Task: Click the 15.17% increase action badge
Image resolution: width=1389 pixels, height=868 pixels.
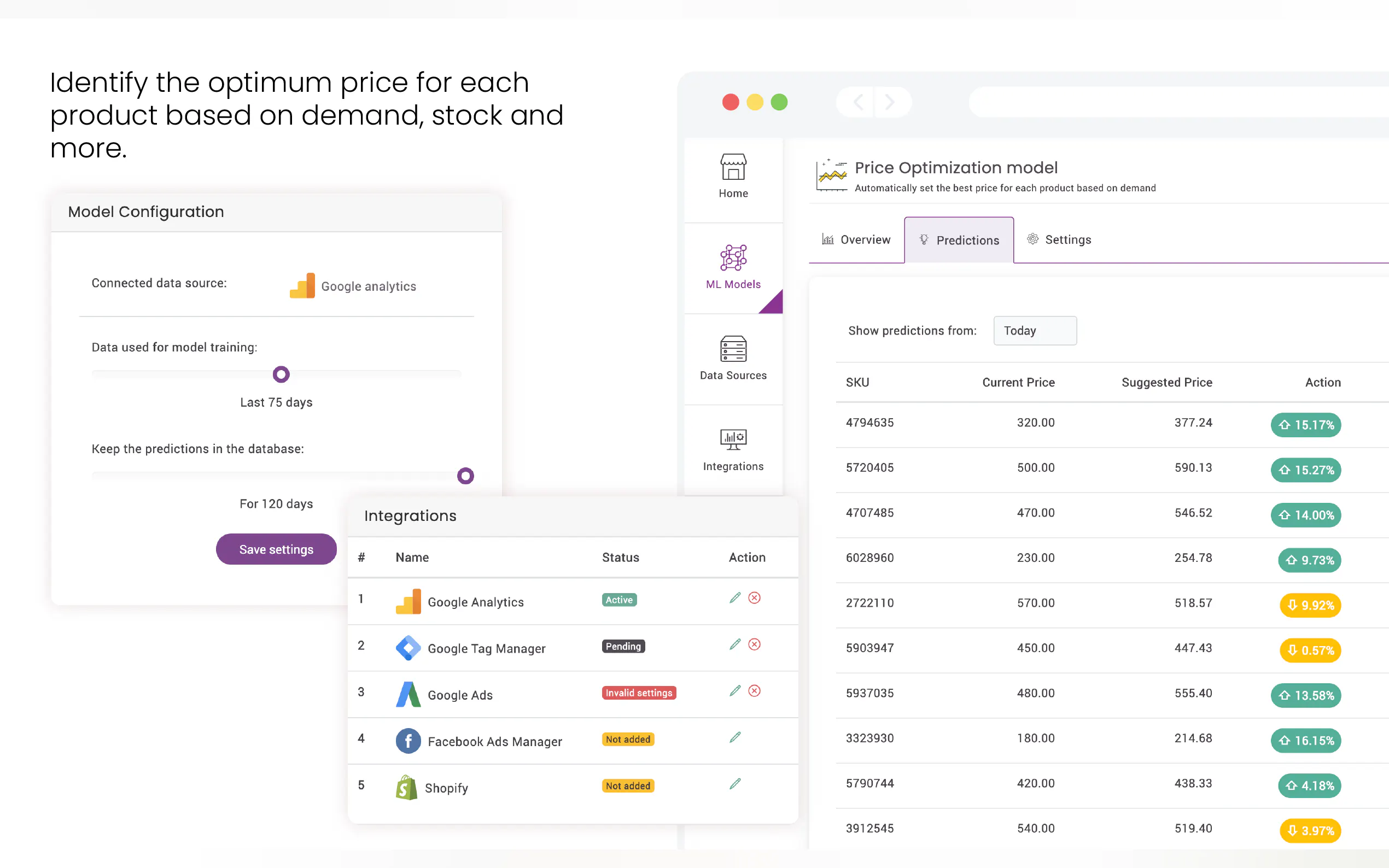Action: (1305, 425)
